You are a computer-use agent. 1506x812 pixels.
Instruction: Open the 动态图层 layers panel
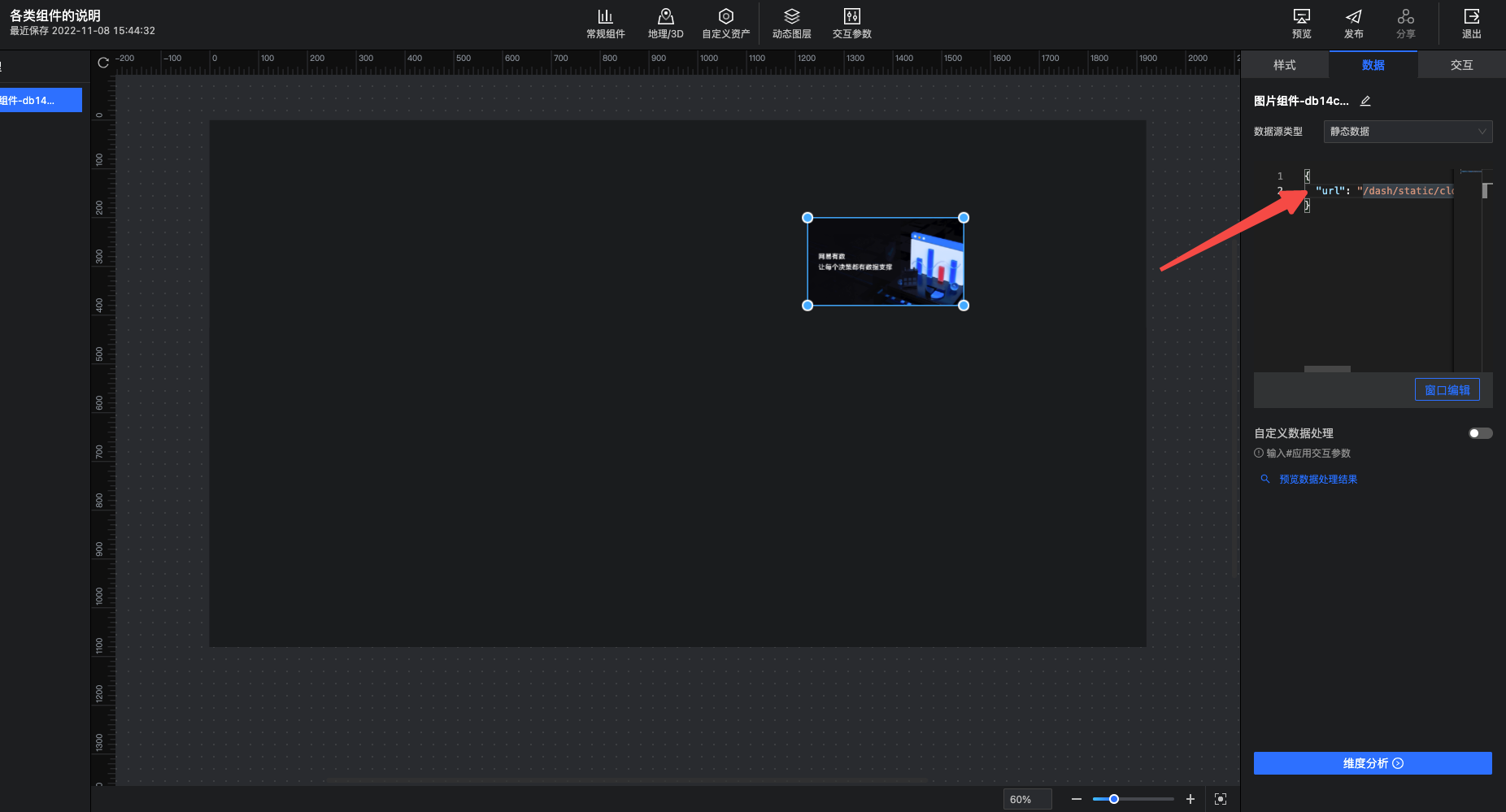point(791,24)
